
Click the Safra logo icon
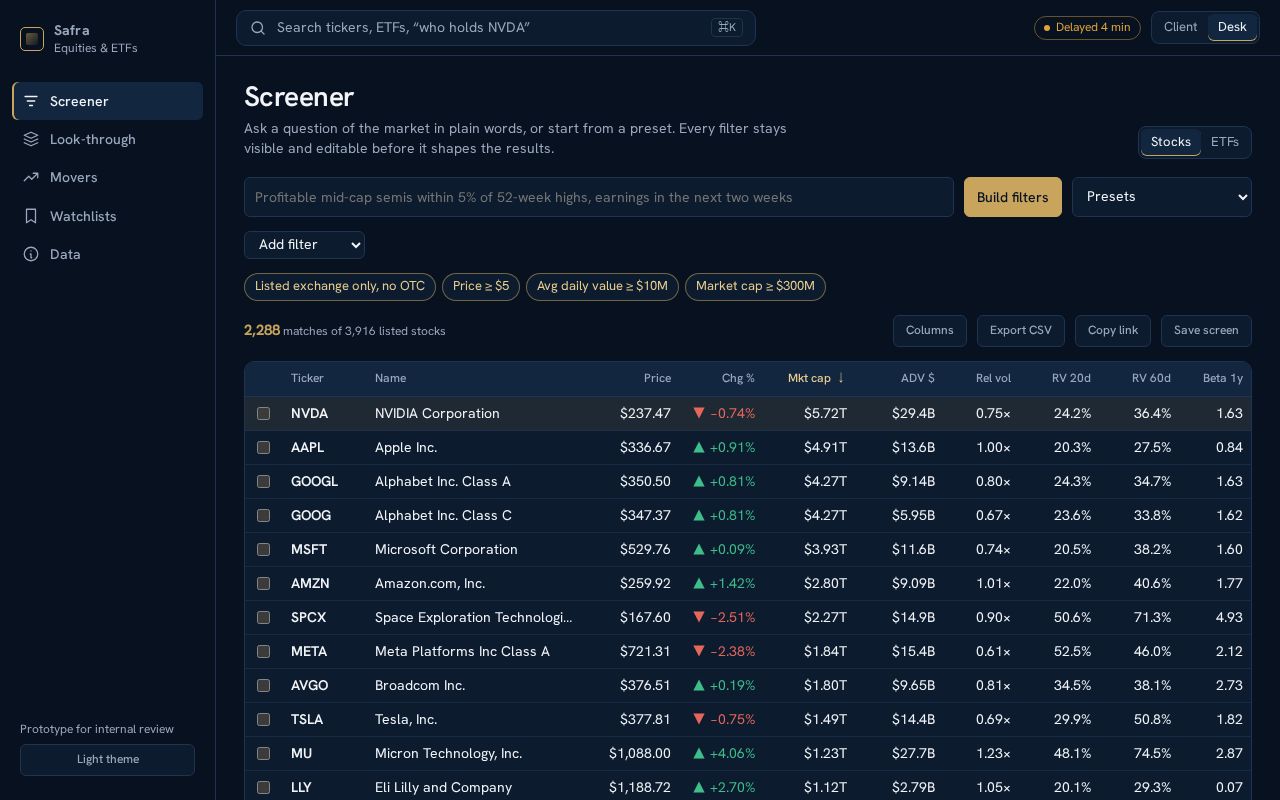tap(32, 39)
